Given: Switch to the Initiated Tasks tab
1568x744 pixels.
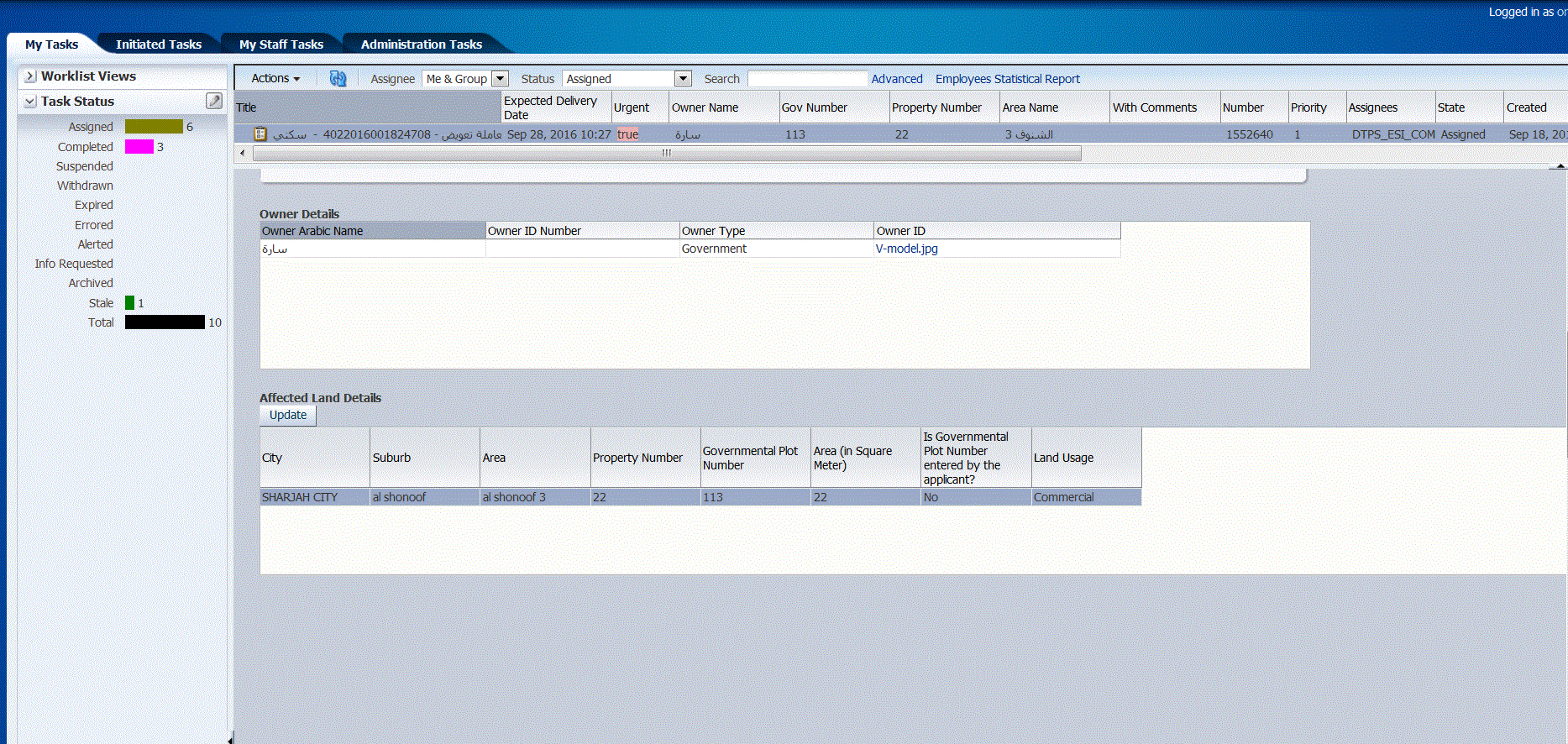Looking at the screenshot, I should tap(159, 45).
